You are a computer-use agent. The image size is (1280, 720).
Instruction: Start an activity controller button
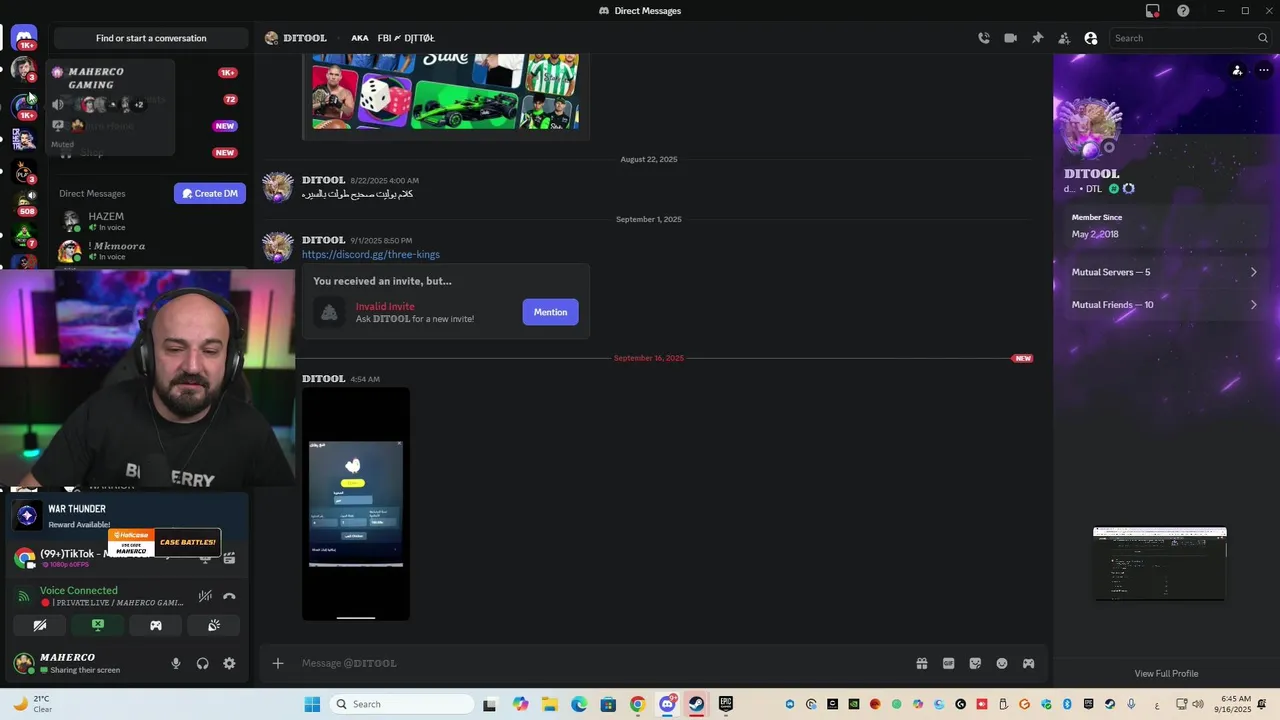tap(156, 625)
